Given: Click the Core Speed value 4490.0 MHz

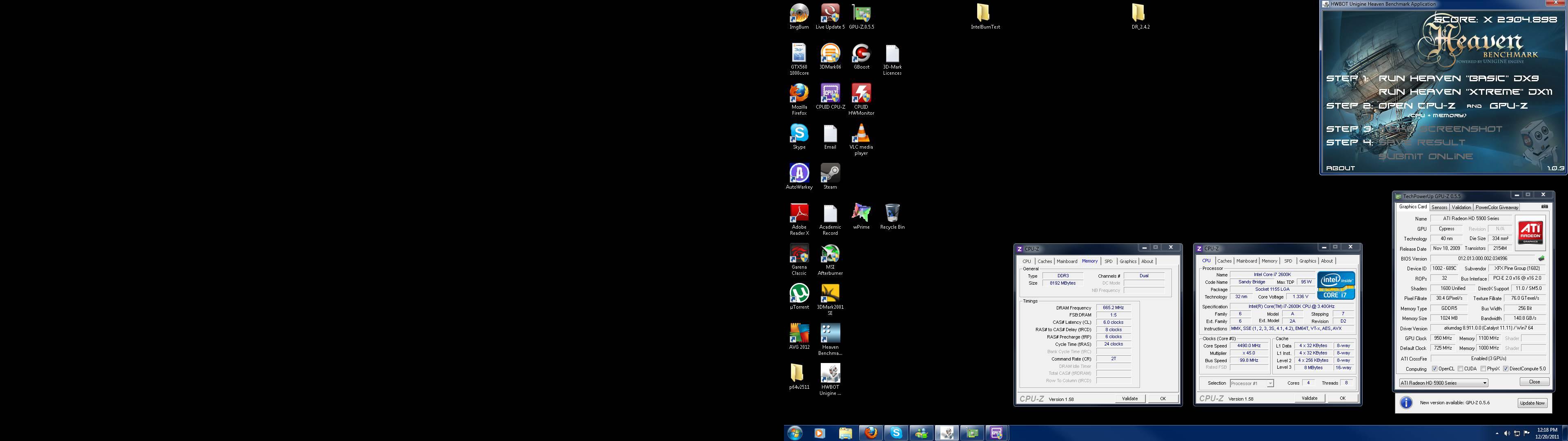Looking at the screenshot, I should pos(1248,345).
